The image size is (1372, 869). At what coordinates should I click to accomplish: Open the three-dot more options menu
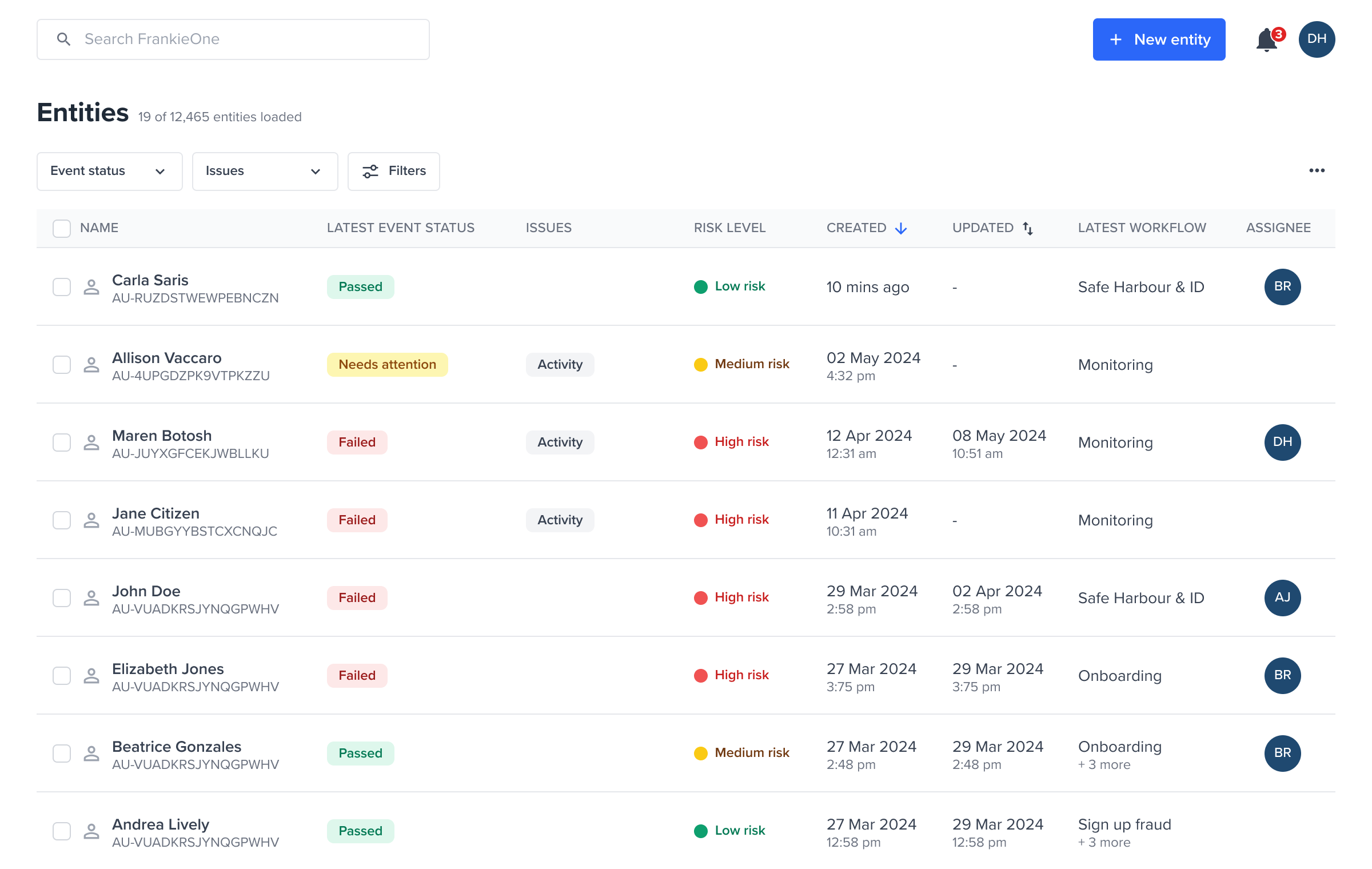click(1317, 171)
